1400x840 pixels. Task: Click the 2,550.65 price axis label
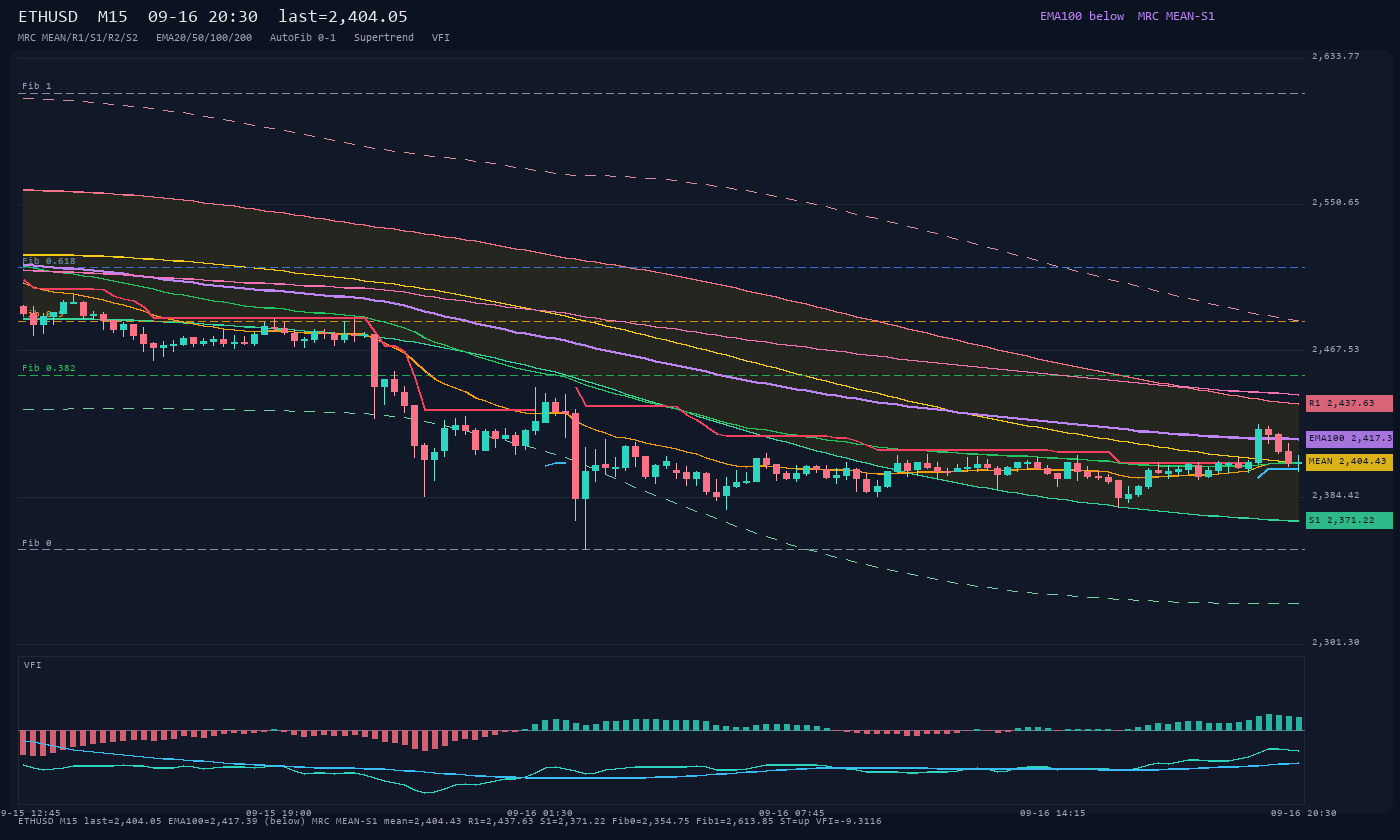pos(1336,202)
